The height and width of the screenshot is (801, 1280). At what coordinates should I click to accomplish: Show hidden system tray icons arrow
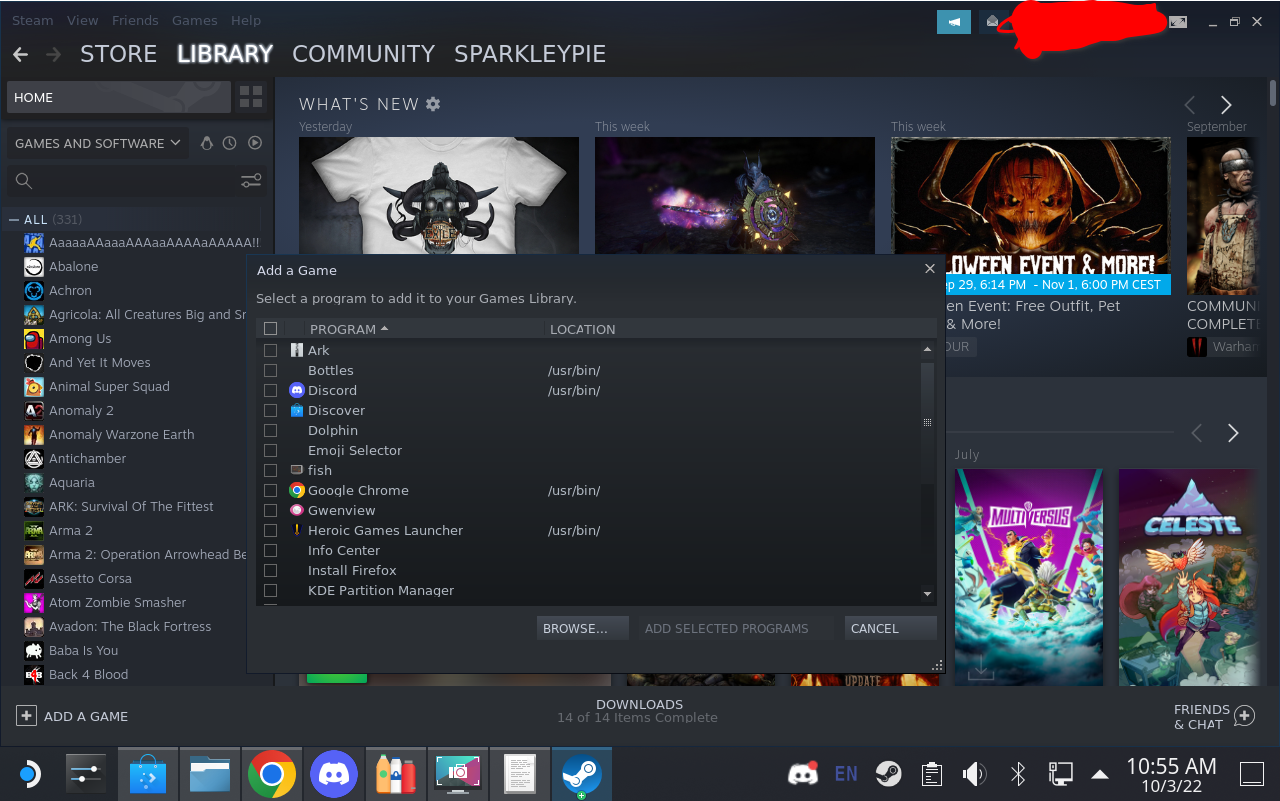point(1099,773)
